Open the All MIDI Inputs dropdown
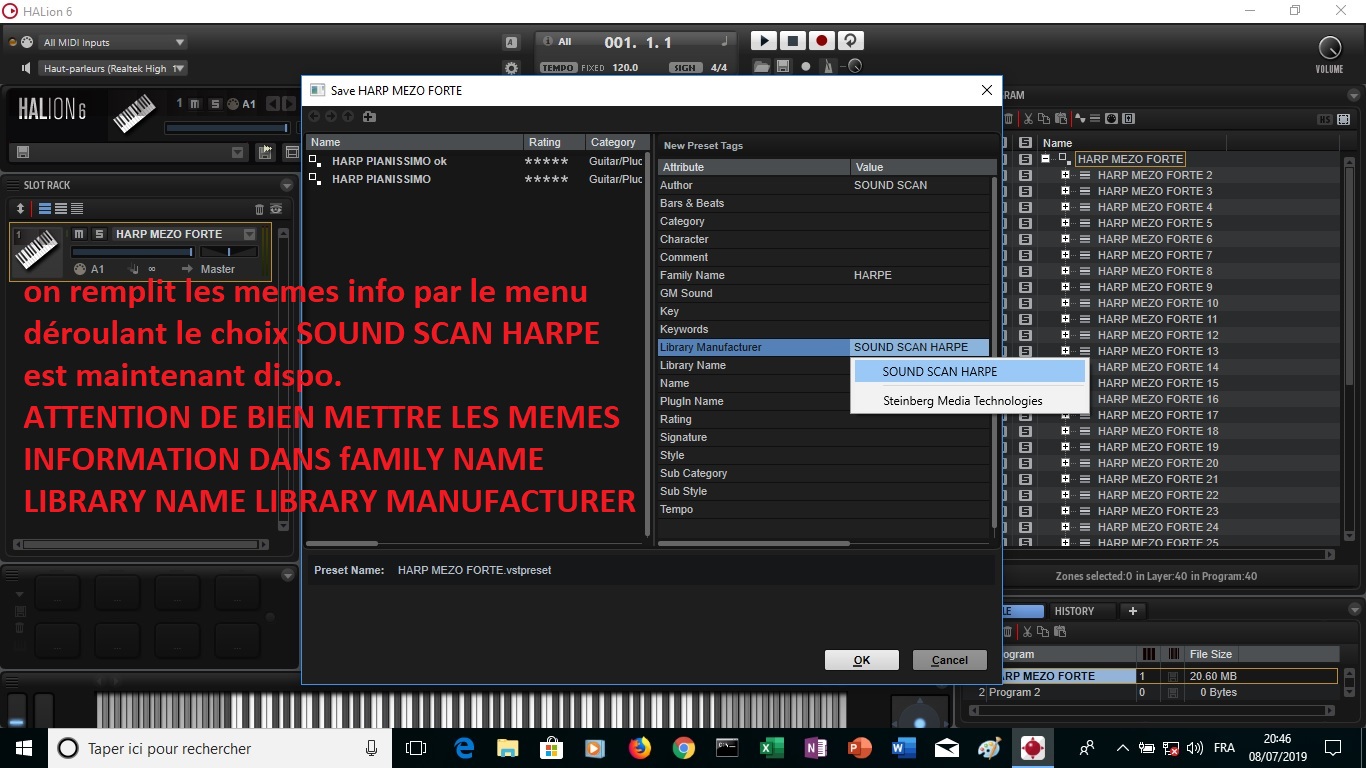Viewport: 1366px width, 768px height. (x=110, y=42)
